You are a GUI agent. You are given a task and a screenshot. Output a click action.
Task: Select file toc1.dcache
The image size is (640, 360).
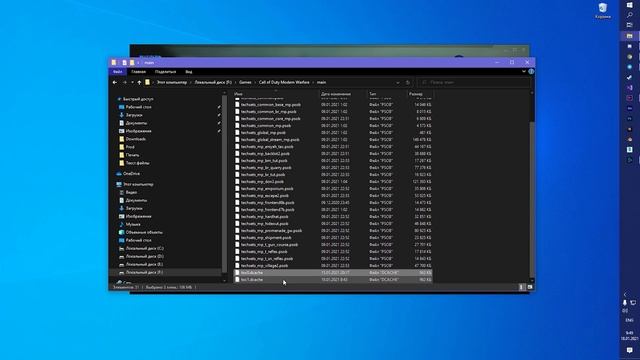pos(252,280)
